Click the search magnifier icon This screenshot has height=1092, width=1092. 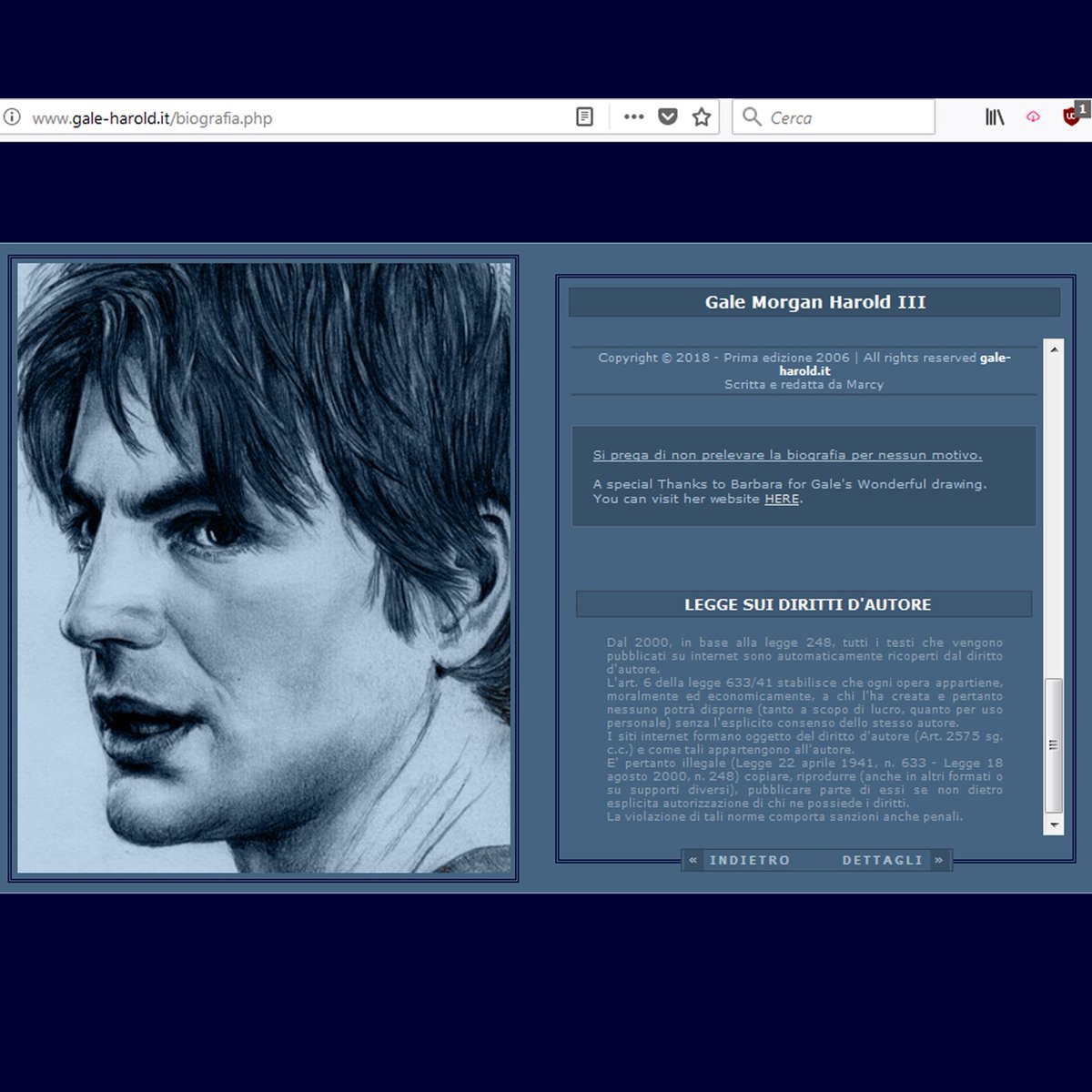[x=752, y=116]
